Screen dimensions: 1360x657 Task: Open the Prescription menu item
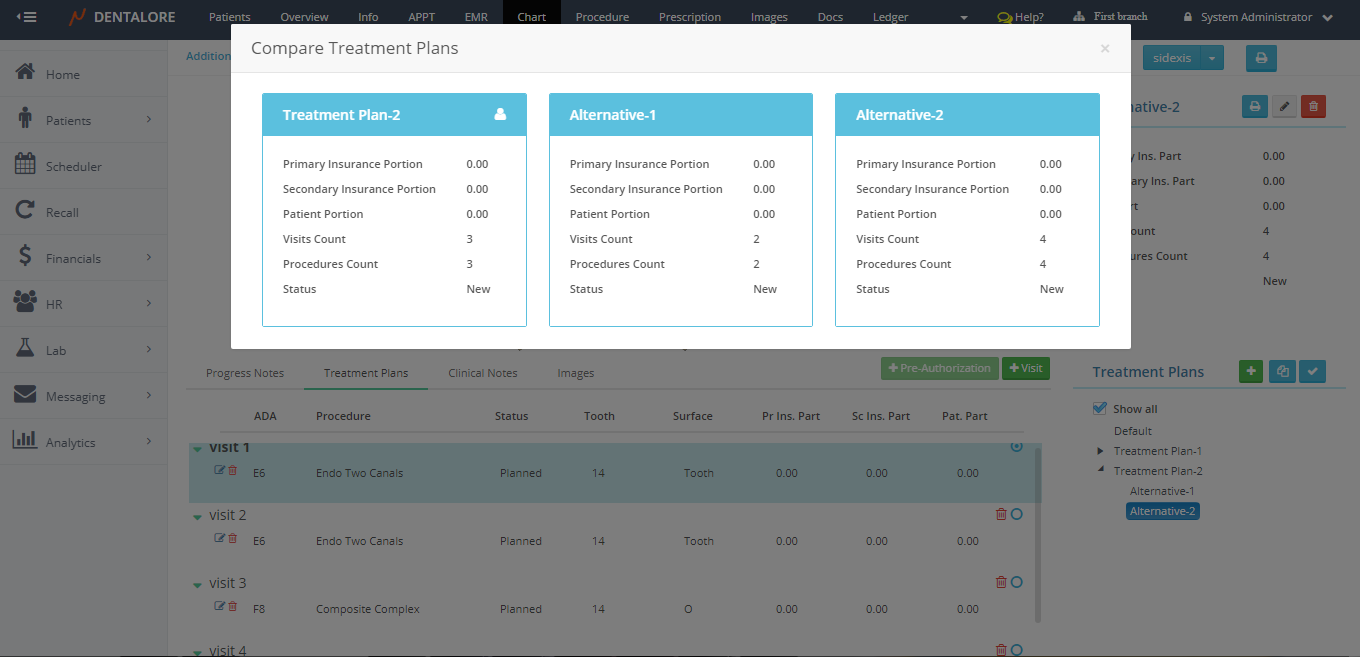click(689, 17)
